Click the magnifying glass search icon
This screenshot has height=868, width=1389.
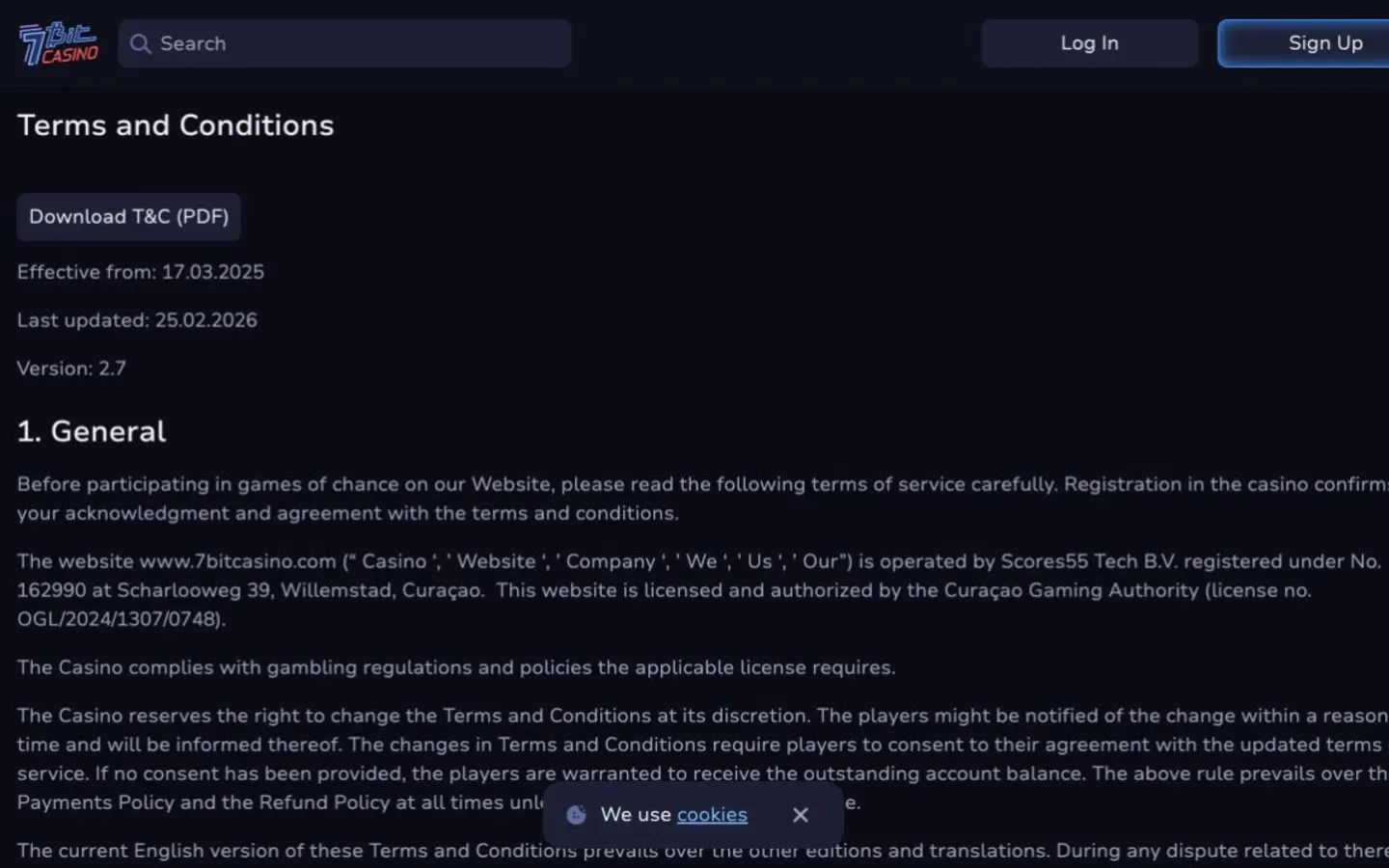[x=141, y=44]
